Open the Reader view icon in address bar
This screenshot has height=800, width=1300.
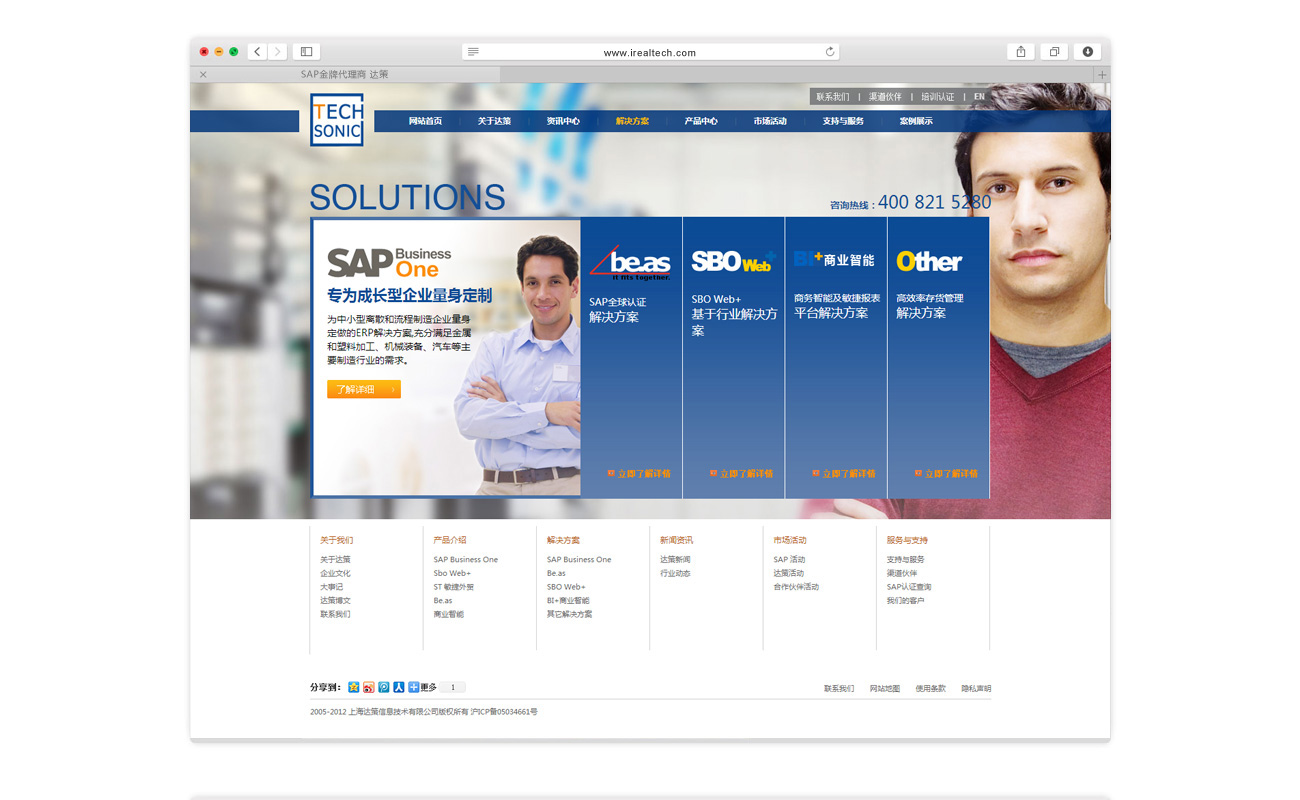473,52
